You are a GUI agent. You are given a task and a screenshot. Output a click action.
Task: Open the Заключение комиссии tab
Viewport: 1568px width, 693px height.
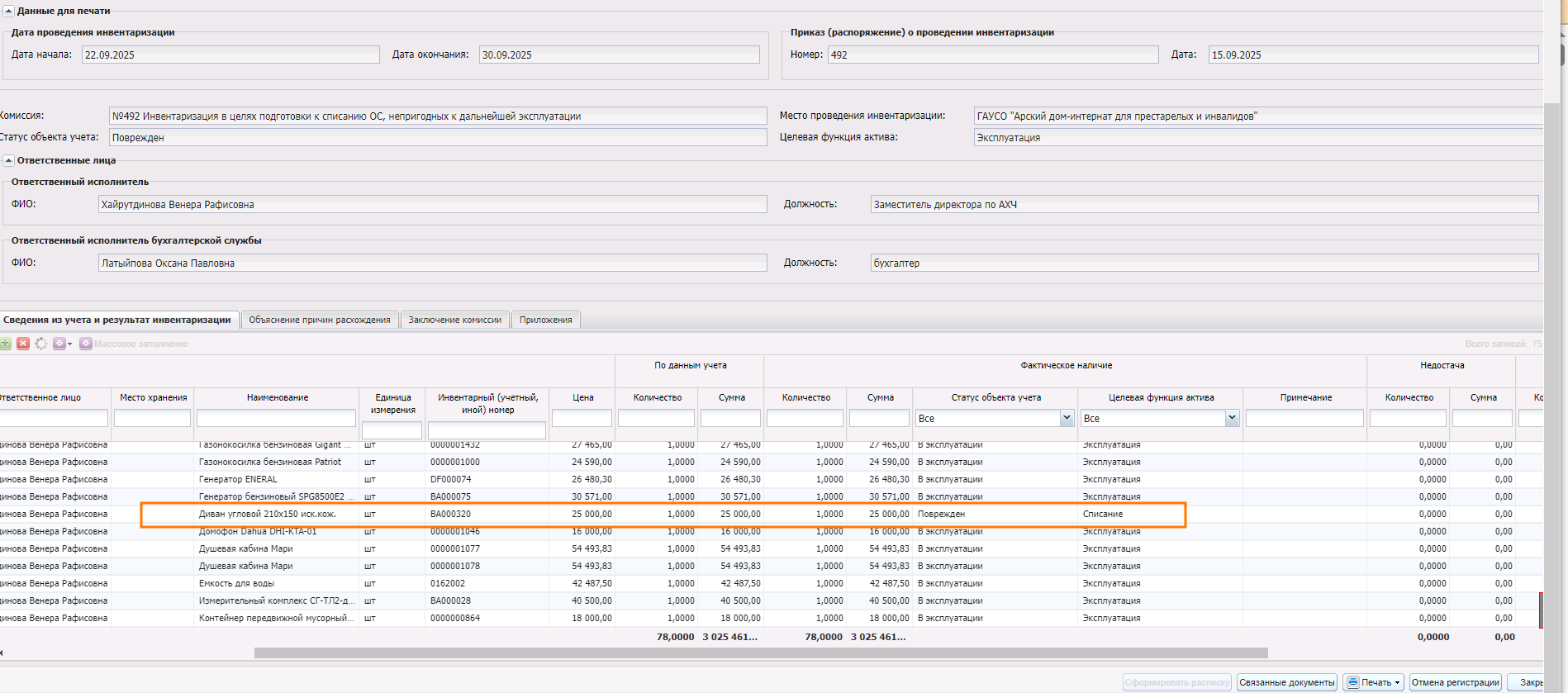click(454, 320)
